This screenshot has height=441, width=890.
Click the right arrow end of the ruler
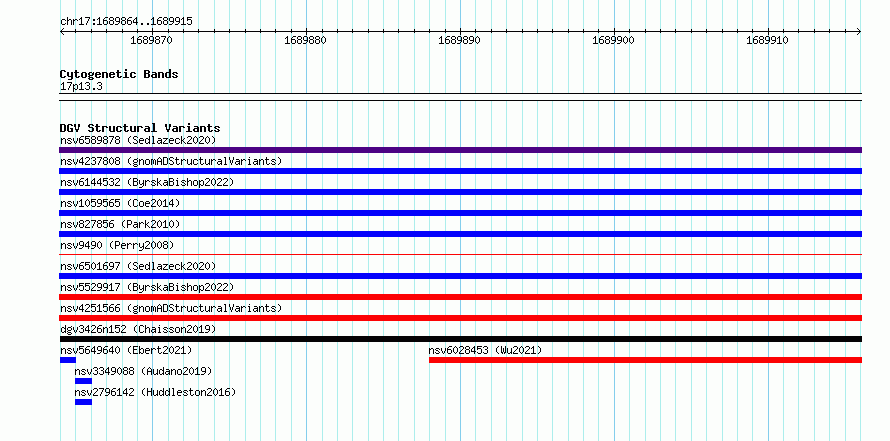[x=859, y=32]
